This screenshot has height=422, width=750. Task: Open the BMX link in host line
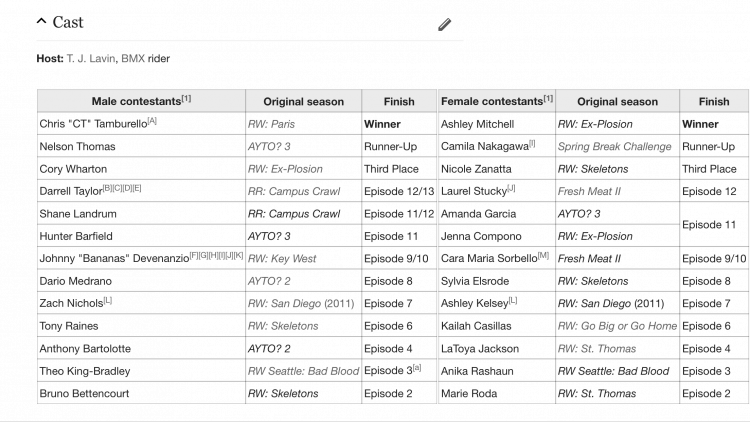pyautogui.click(x=132, y=59)
